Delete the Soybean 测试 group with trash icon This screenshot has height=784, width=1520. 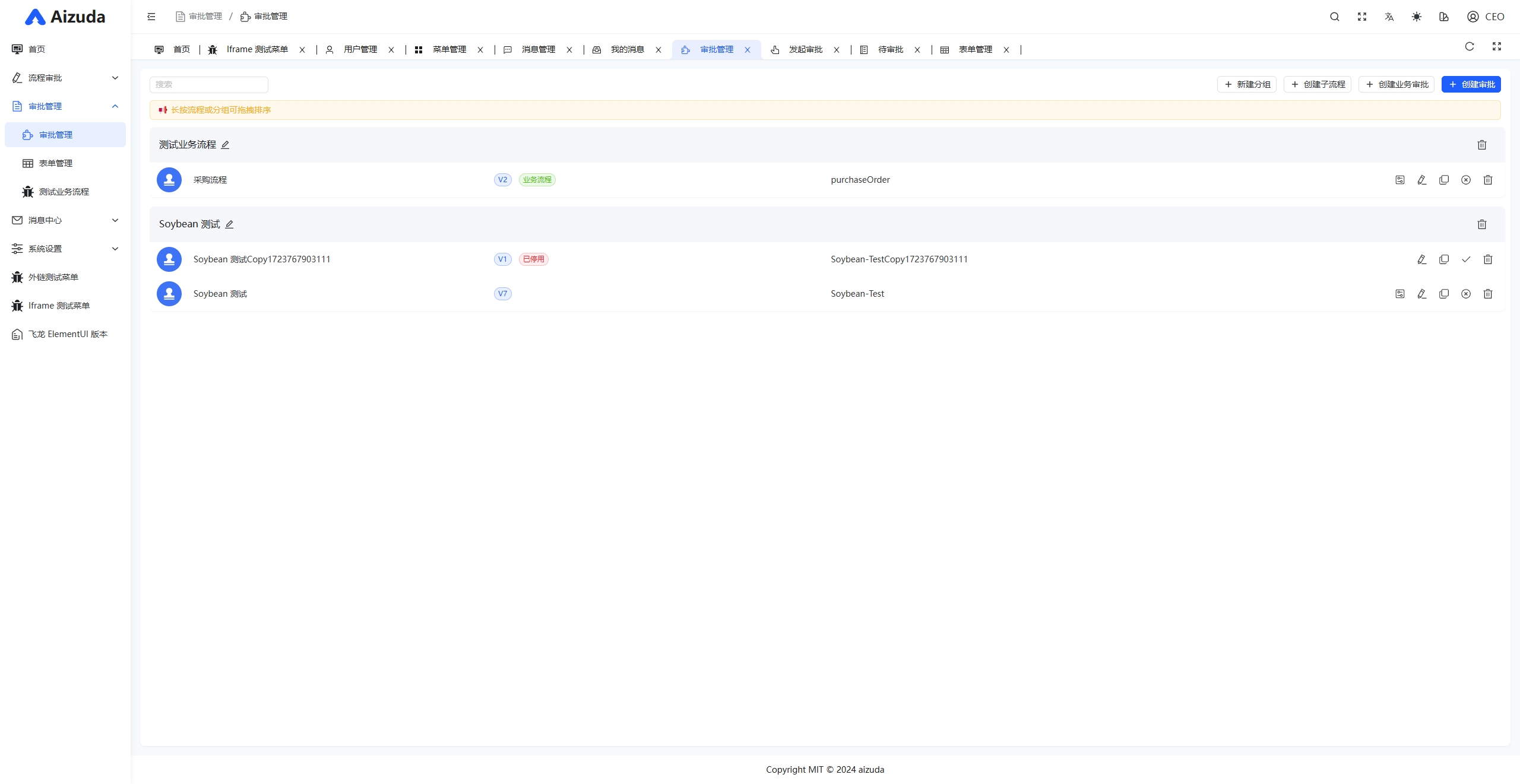coord(1482,224)
